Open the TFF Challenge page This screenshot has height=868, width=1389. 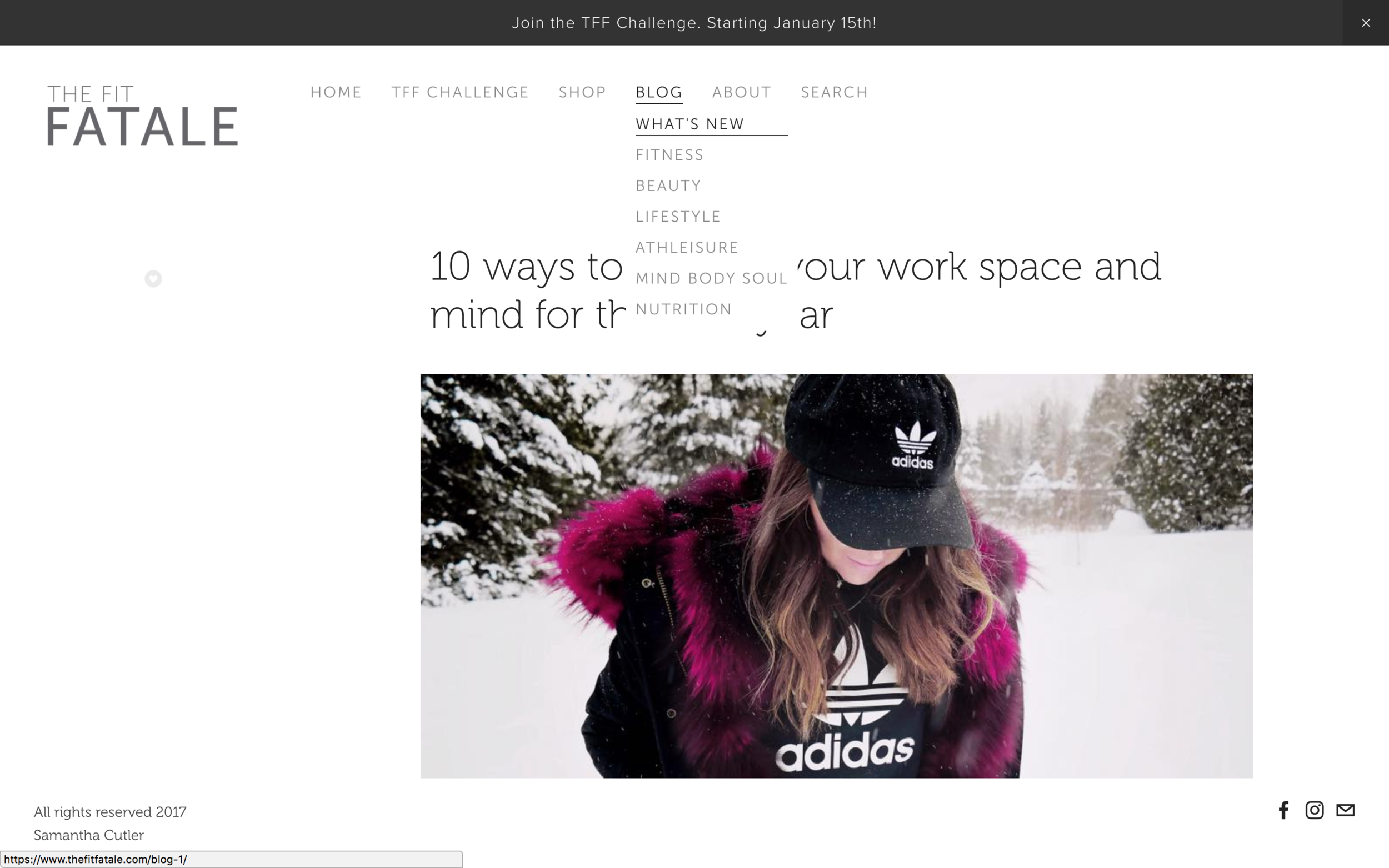[460, 92]
